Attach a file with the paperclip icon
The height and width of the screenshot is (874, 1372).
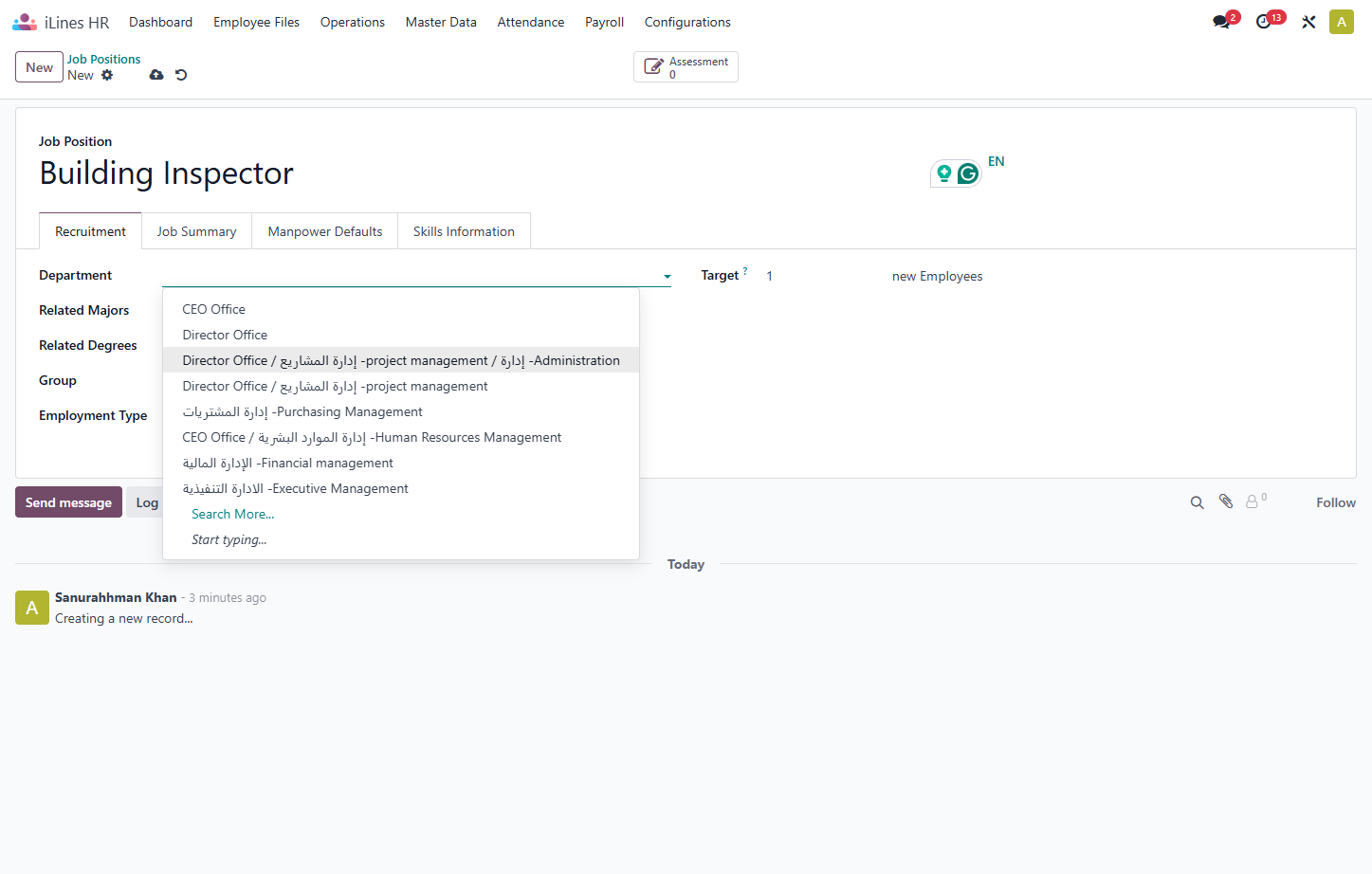point(1226,501)
